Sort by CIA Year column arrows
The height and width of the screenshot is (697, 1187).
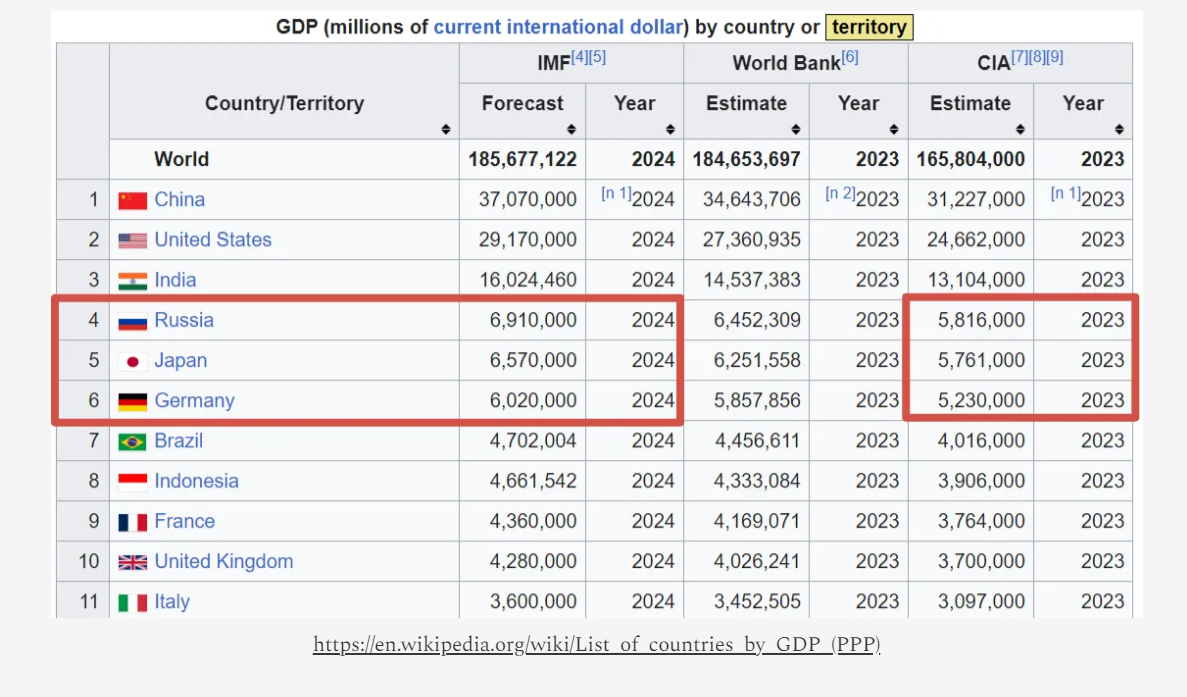tap(1119, 129)
